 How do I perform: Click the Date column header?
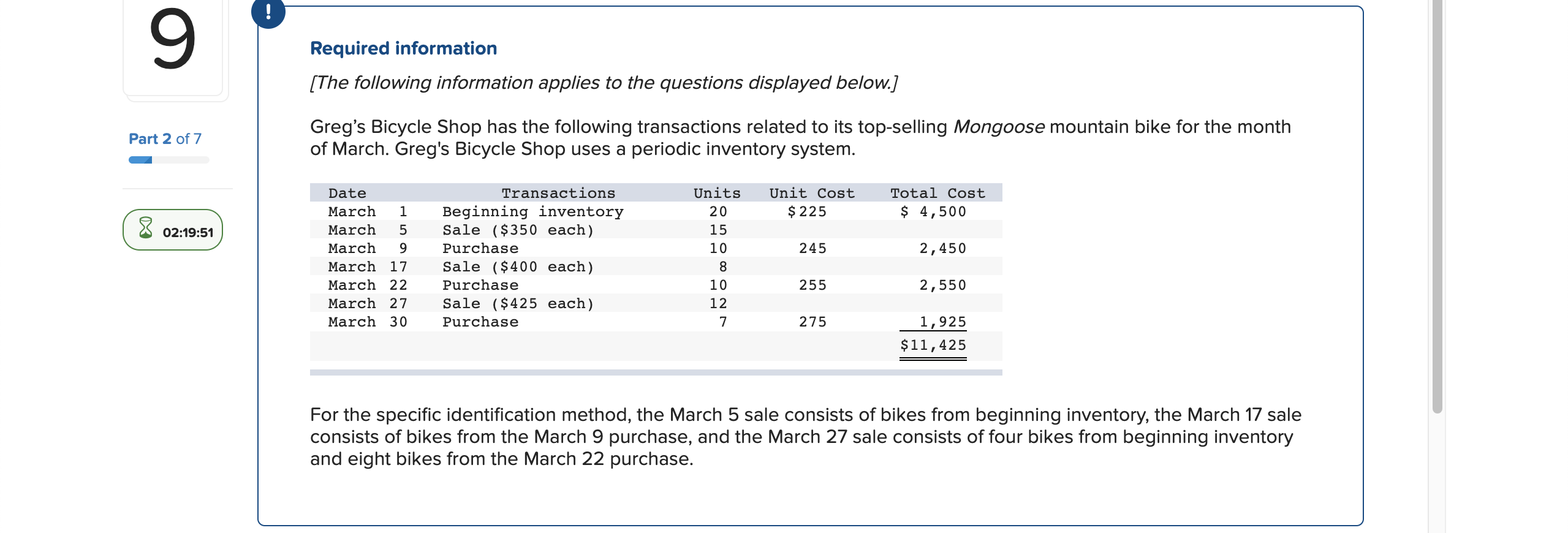click(x=346, y=192)
